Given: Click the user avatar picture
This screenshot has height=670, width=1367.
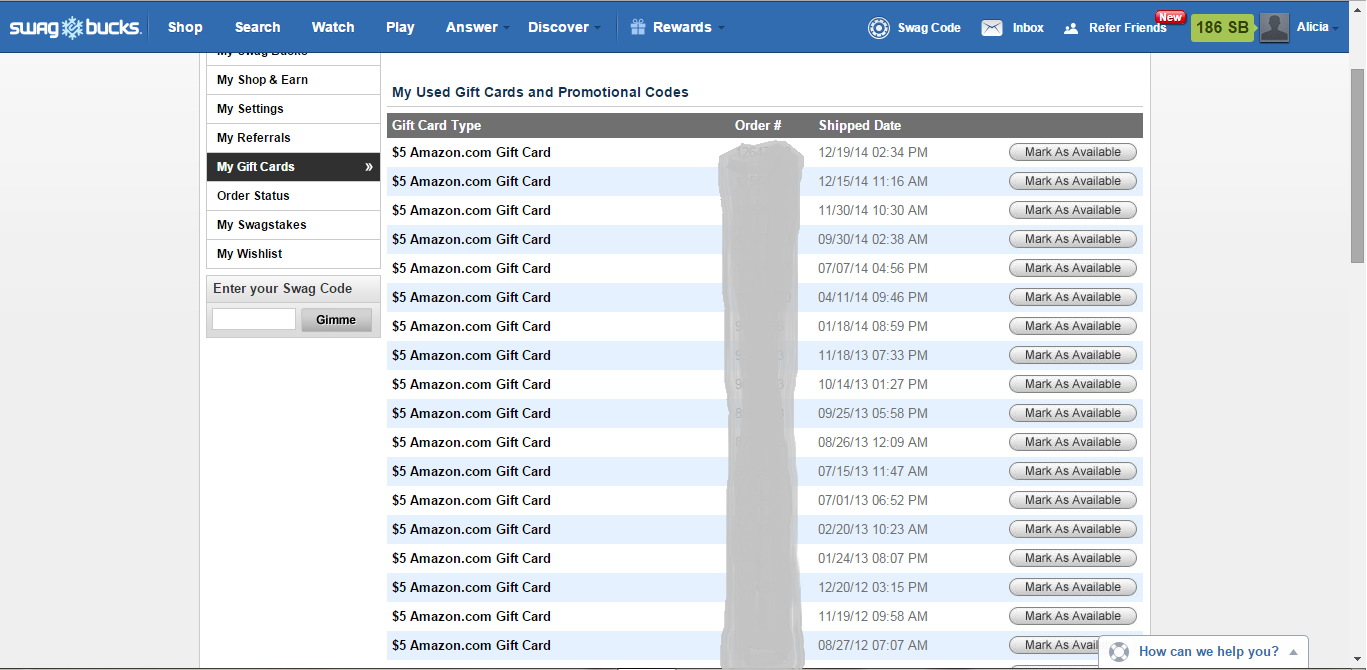Looking at the screenshot, I should tap(1274, 28).
